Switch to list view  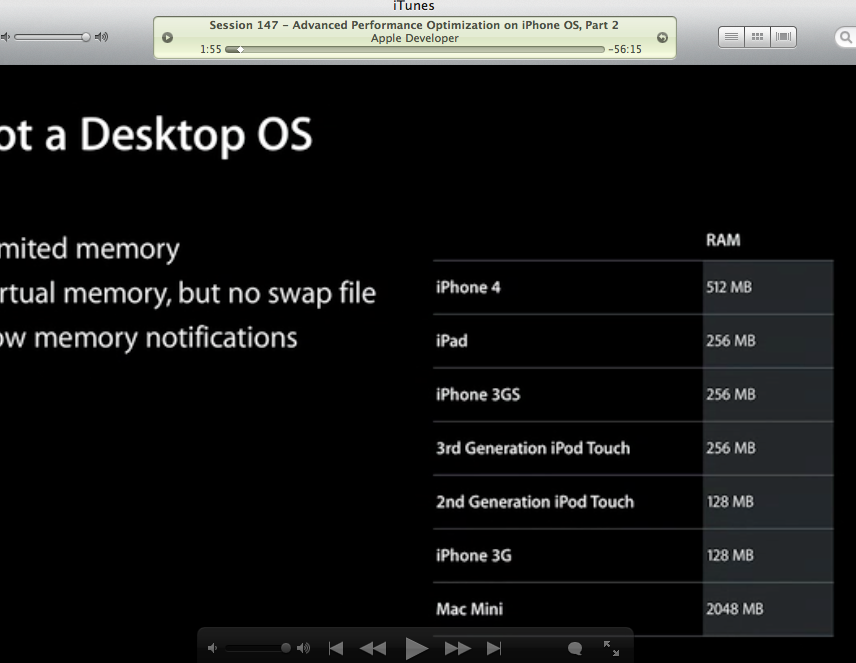731,37
